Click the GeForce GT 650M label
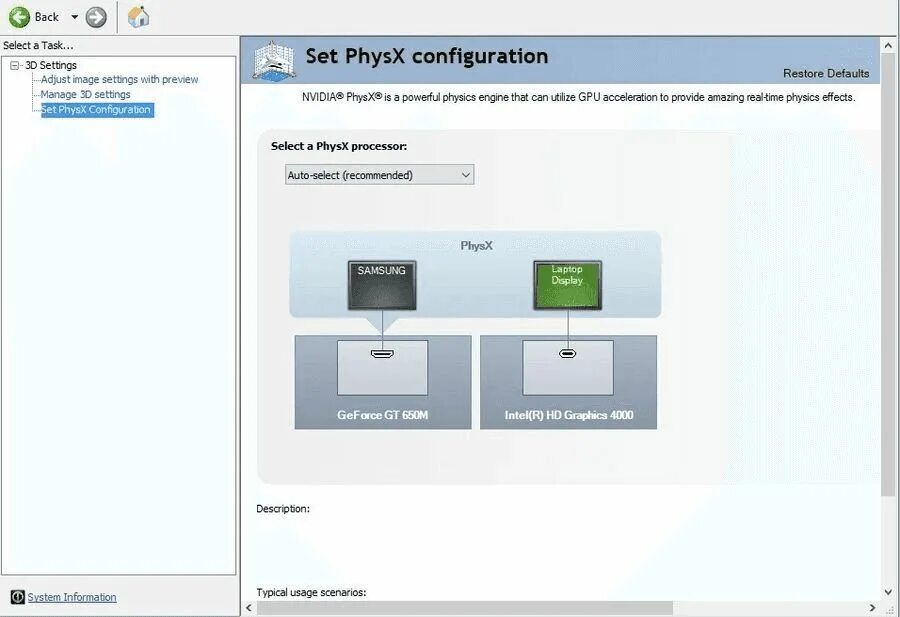900x617 pixels. (x=382, y=415)
